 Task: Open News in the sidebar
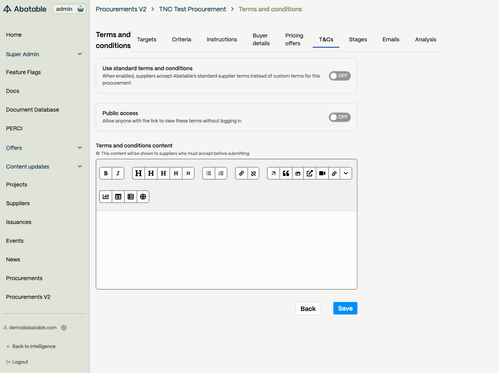(x=13, y=259)
